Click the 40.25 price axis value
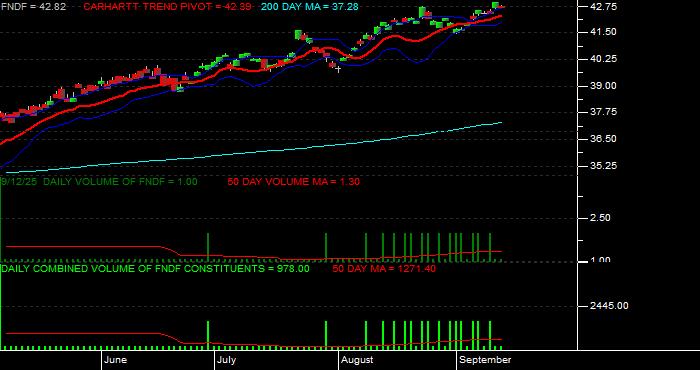The width and height of the screenshot is (700, 370). click(x=604, y=59)
